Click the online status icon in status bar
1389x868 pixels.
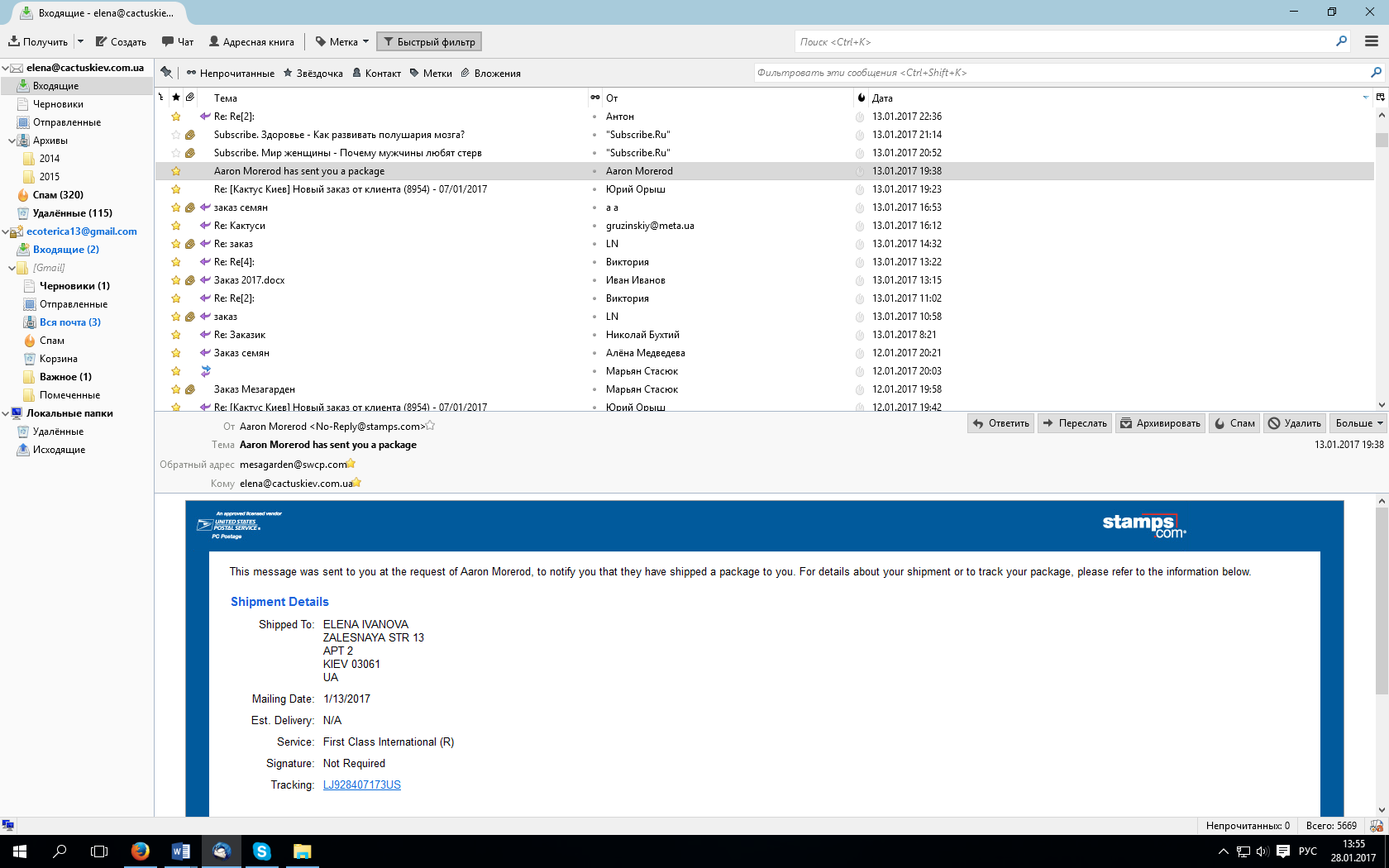click(7, 825)
